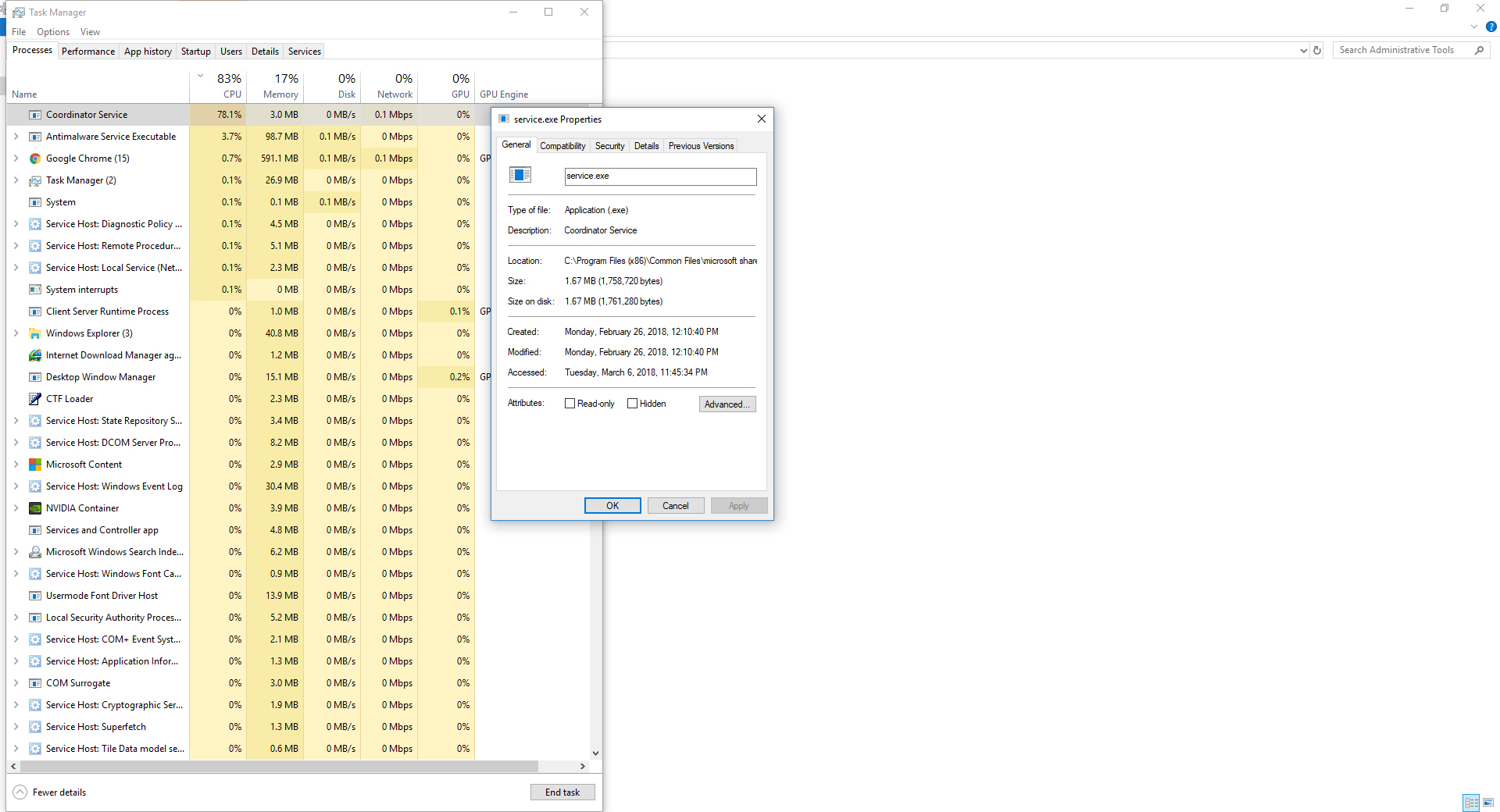The height and width of the screenshot is (812, 1500).
Task: Switch to details view icon at the bottom right
Action: [1472, 803]
